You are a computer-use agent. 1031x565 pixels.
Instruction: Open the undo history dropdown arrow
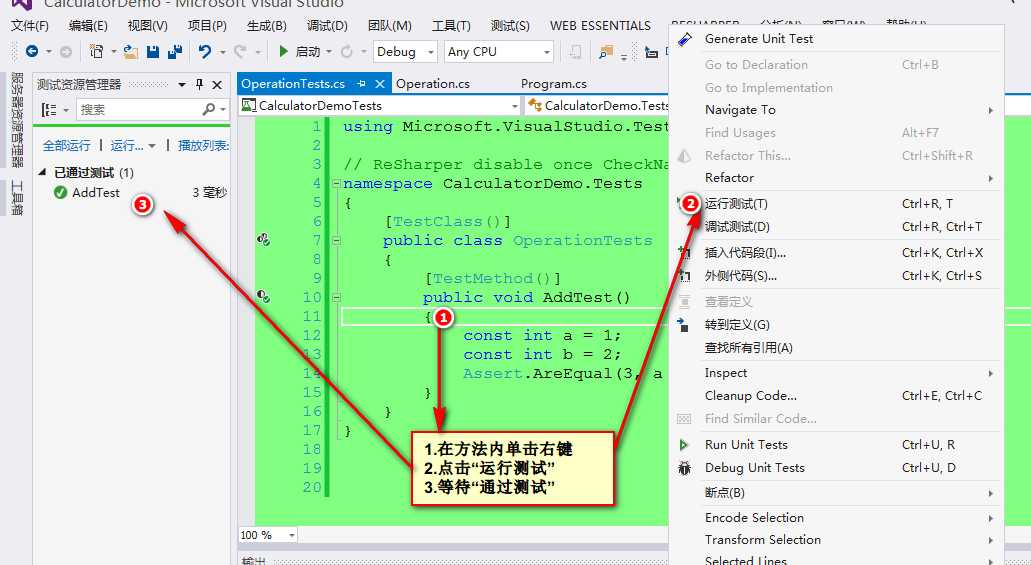click(222, 51)
